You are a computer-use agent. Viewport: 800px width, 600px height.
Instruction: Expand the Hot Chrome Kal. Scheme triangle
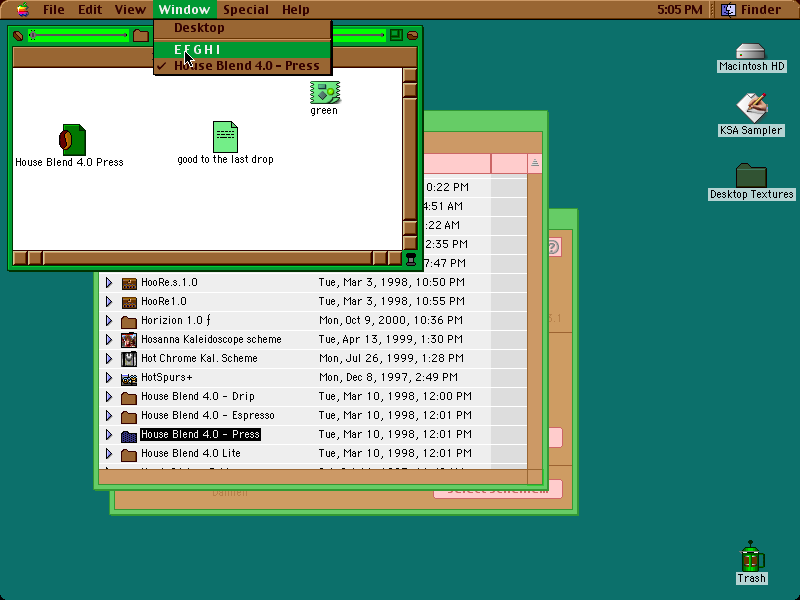point(109,358)
